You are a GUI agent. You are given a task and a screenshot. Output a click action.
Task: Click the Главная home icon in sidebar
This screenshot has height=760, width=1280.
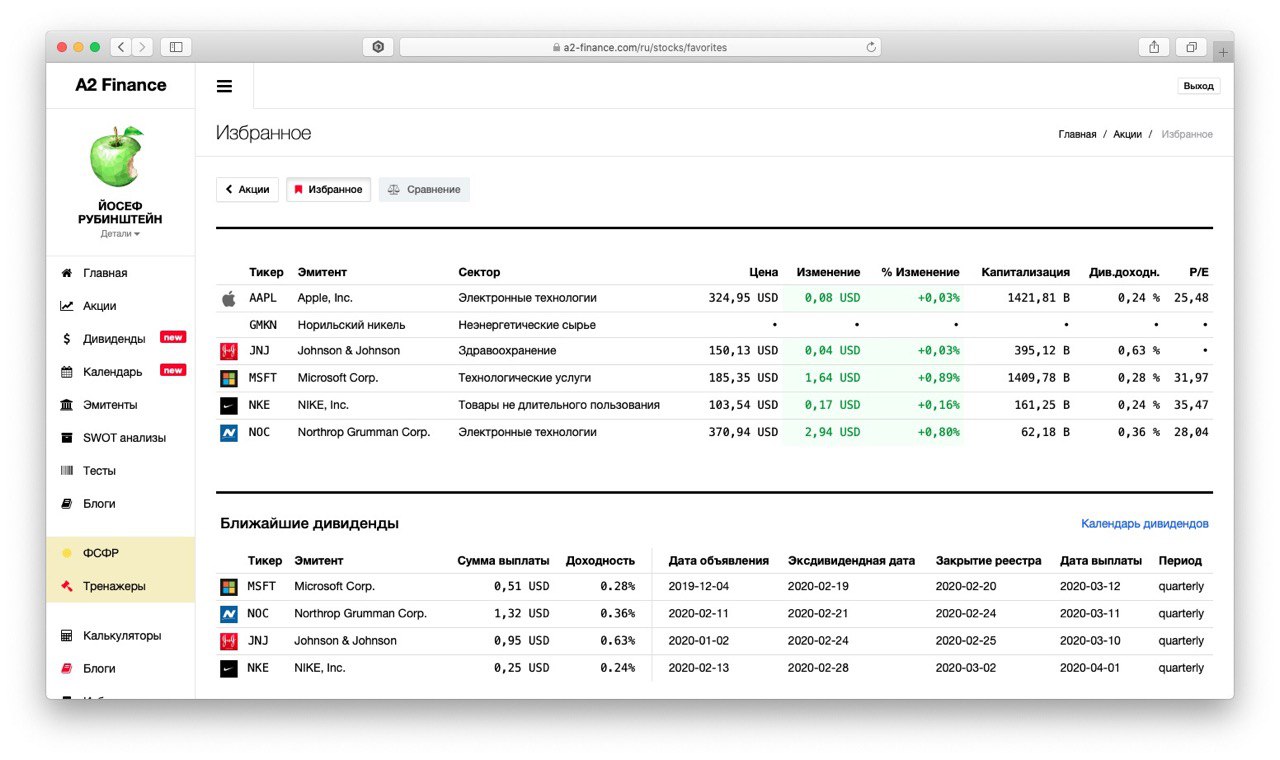click(x=66, y=273)
